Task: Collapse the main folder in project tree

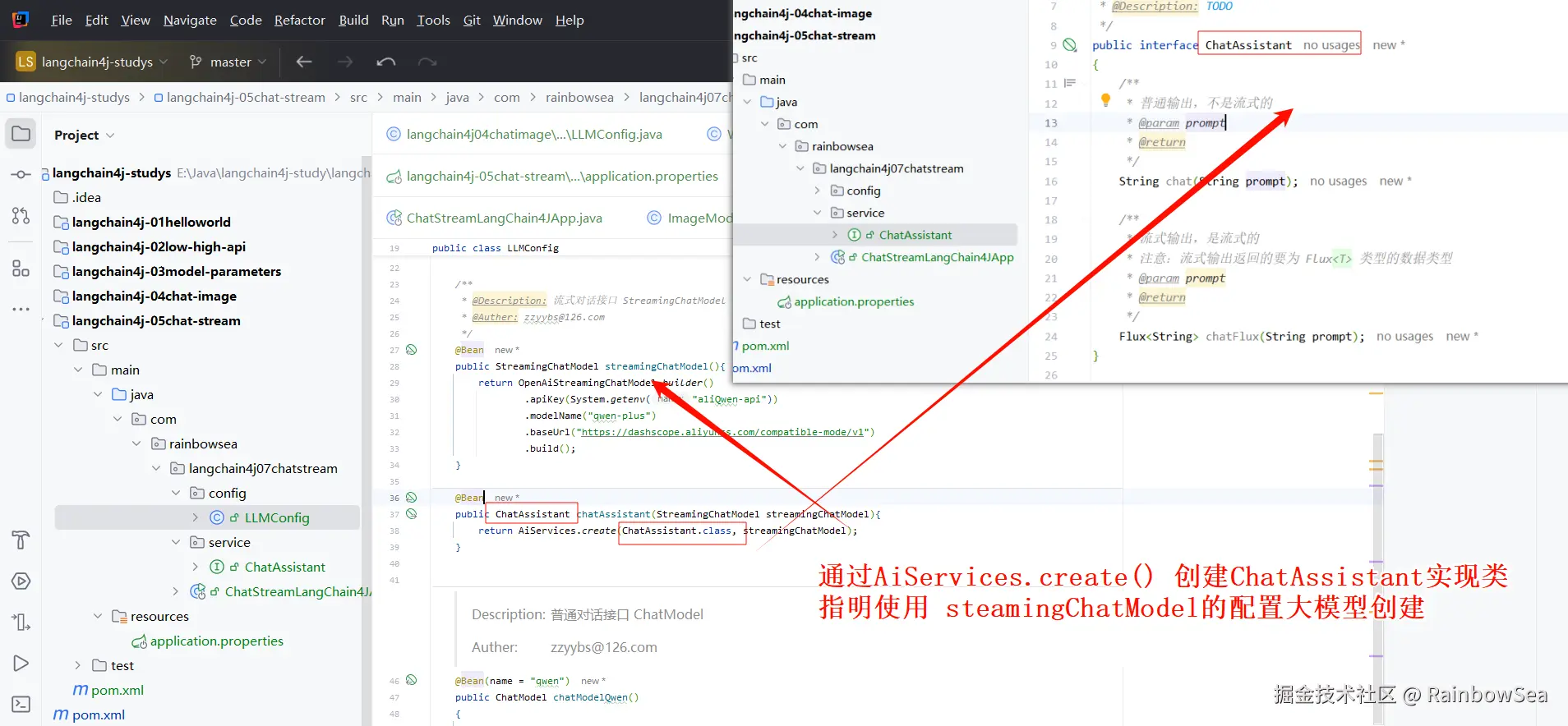Action: coord(79,370)
